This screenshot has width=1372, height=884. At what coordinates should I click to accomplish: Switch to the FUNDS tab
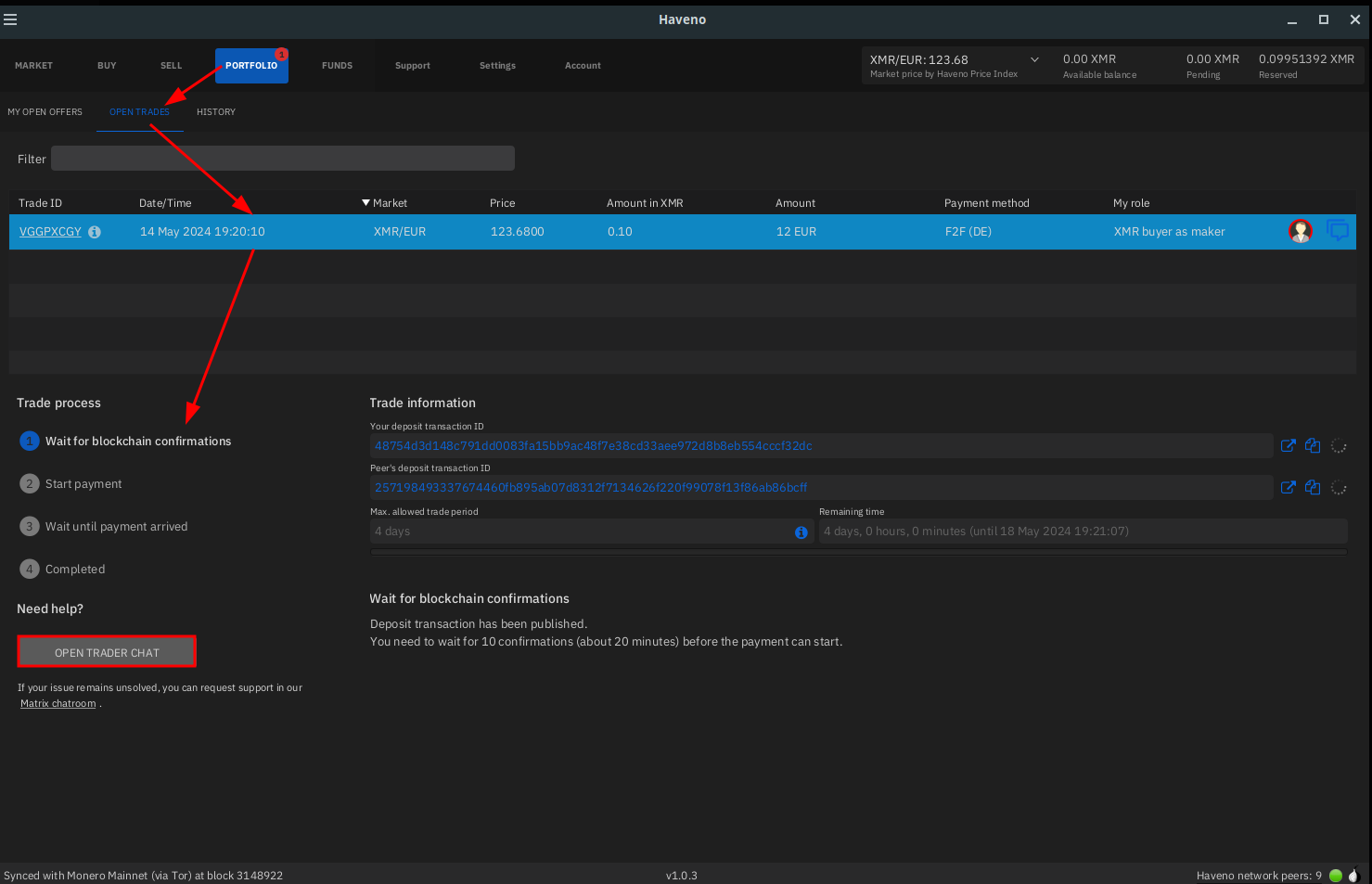tap(337, 66)
